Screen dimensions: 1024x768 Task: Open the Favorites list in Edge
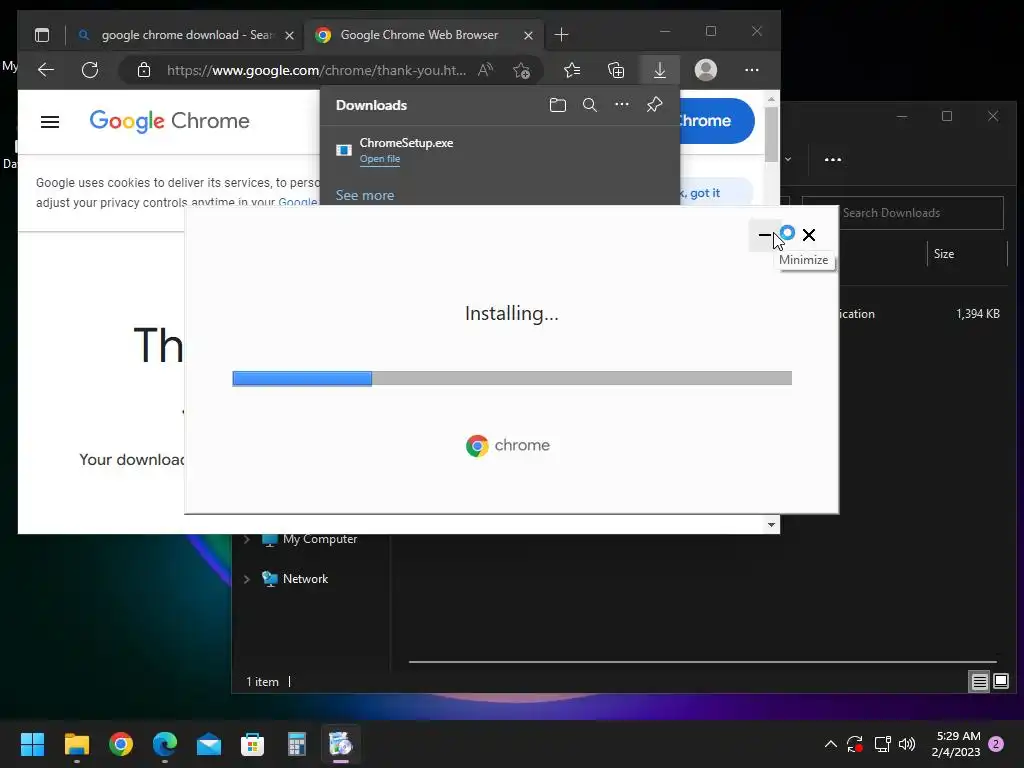[x=572, y=70]
